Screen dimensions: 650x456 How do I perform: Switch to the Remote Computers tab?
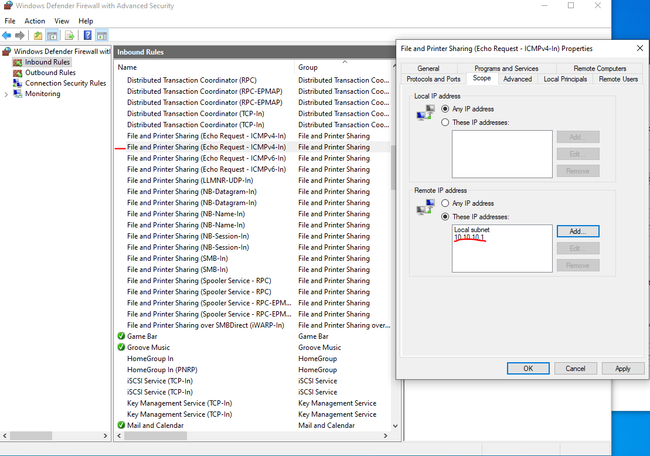[600, 68]
